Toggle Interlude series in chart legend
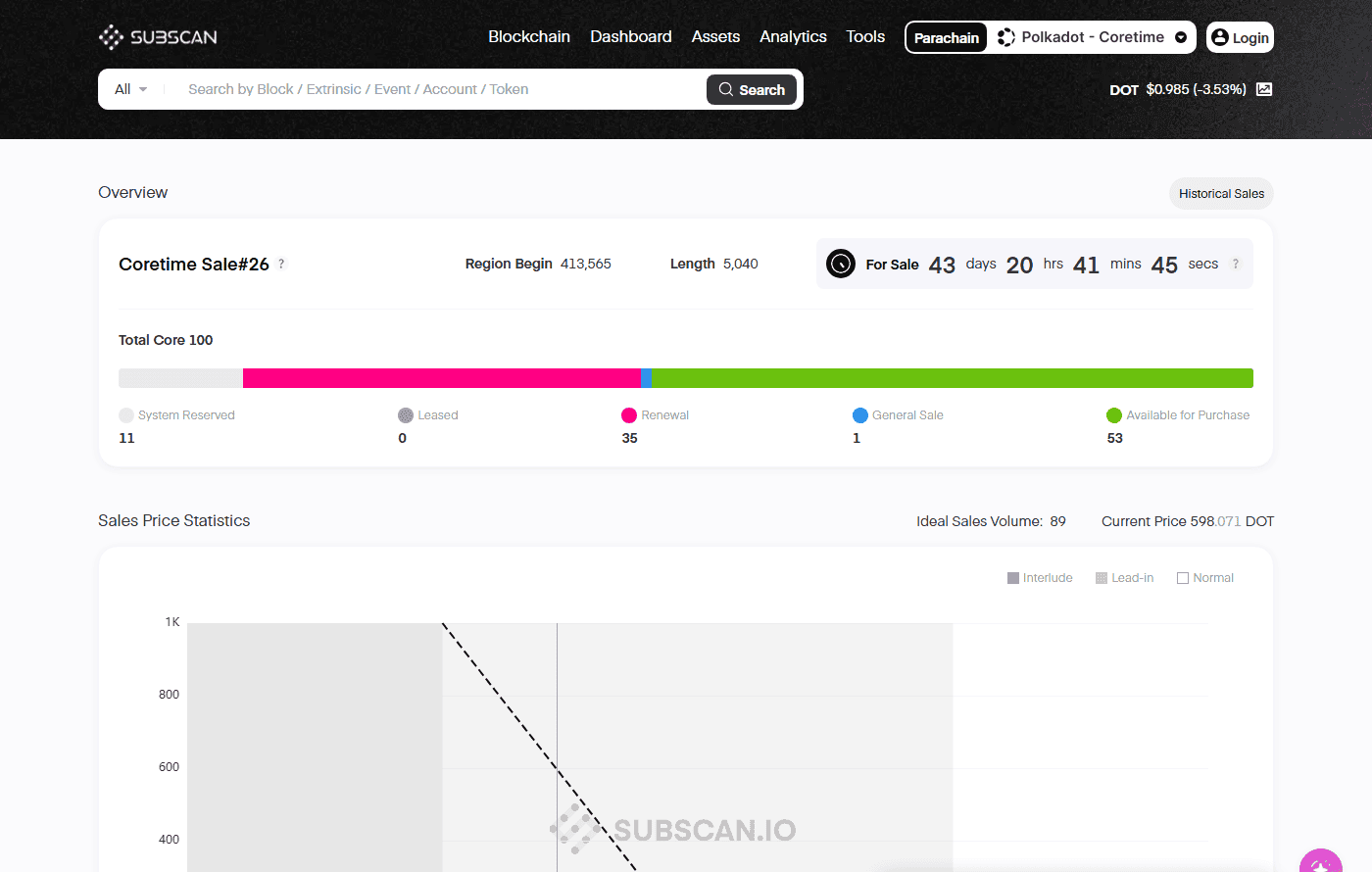This screenshot has width=1372, height=872. (x=1040, y=578)
